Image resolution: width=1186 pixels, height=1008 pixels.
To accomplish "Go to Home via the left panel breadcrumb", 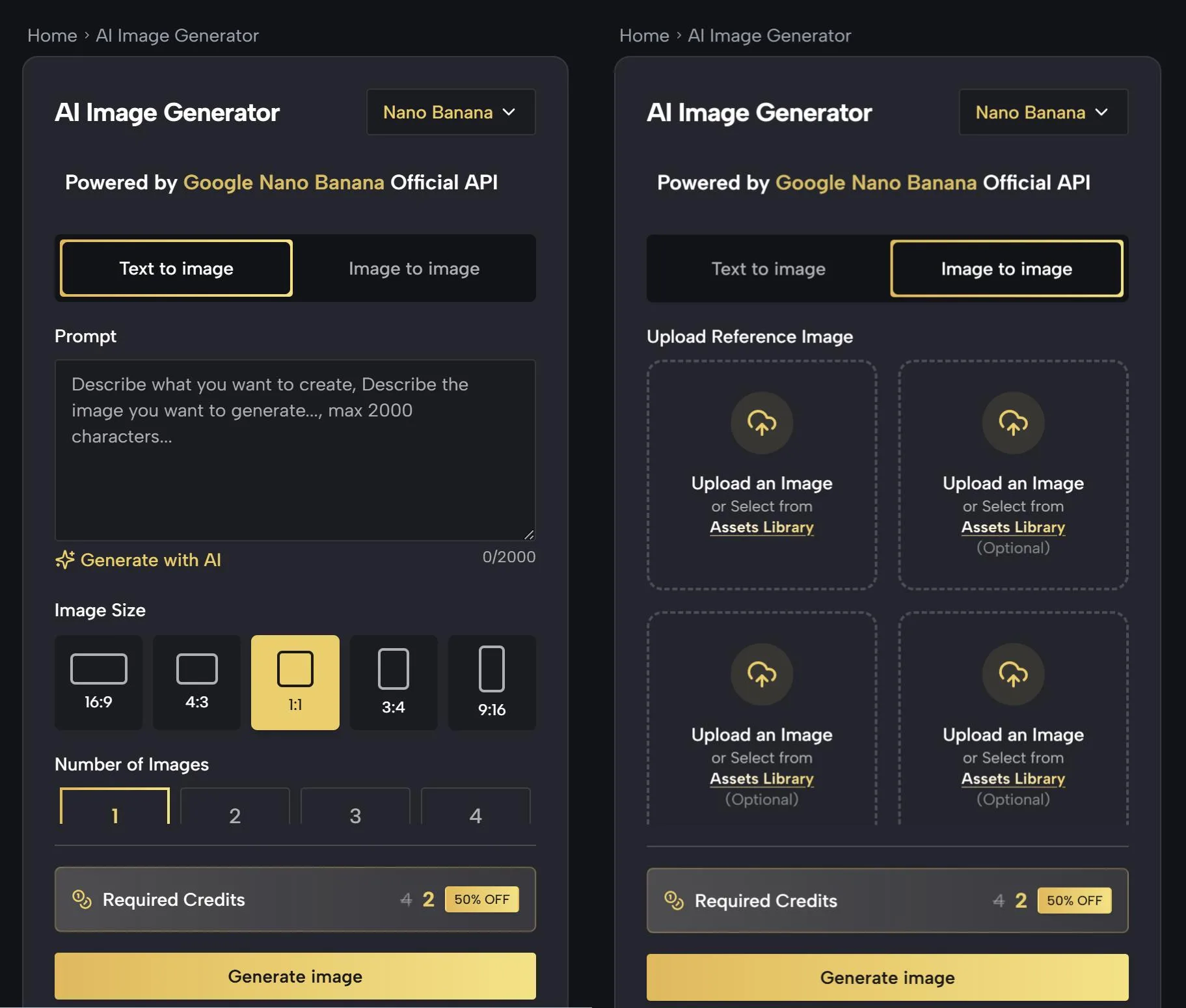I will [52, 35].
